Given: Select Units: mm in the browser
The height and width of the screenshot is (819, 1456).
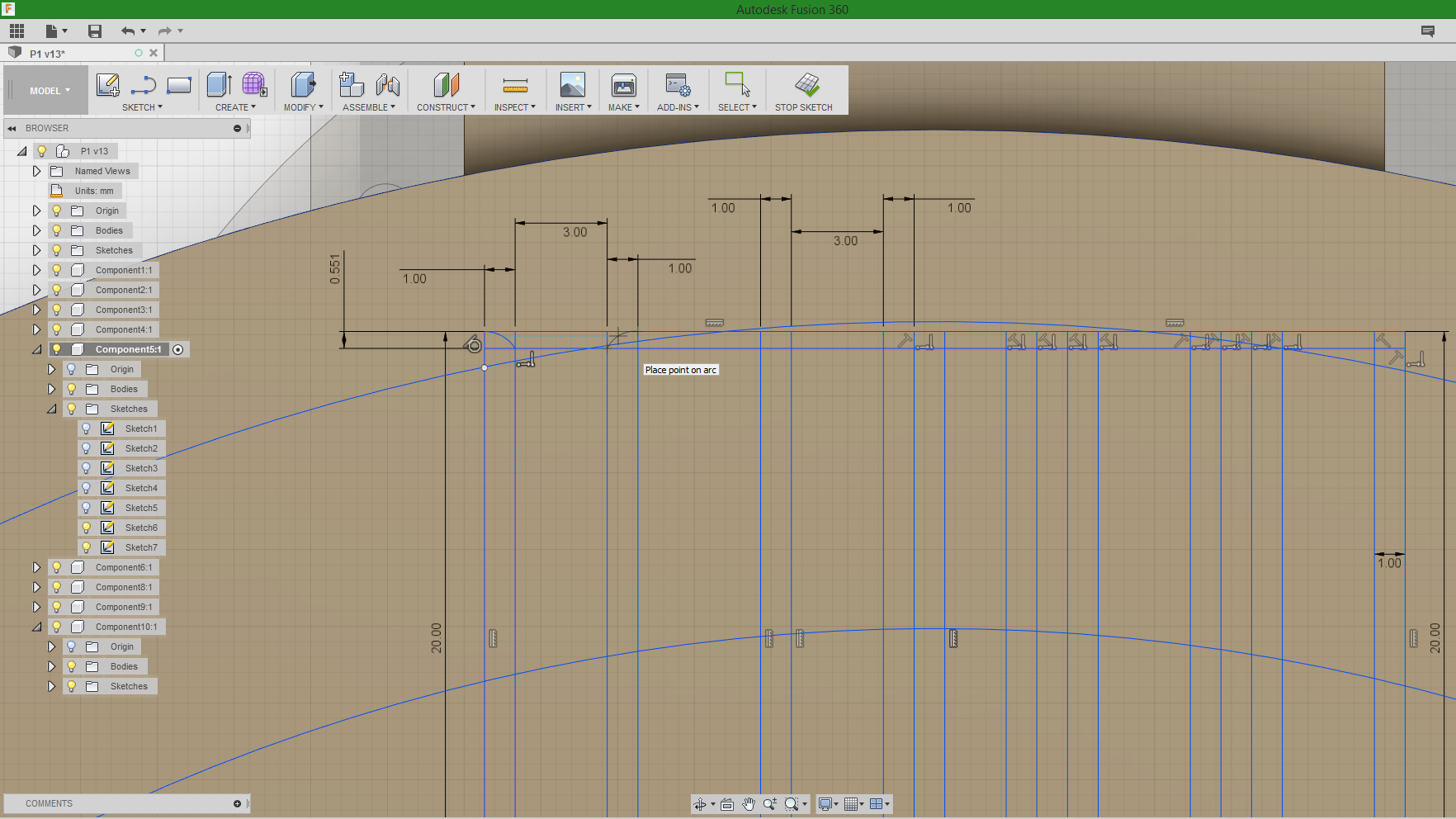Looking at the screenshot, I should pyautogui.click(x=94, y=191).
